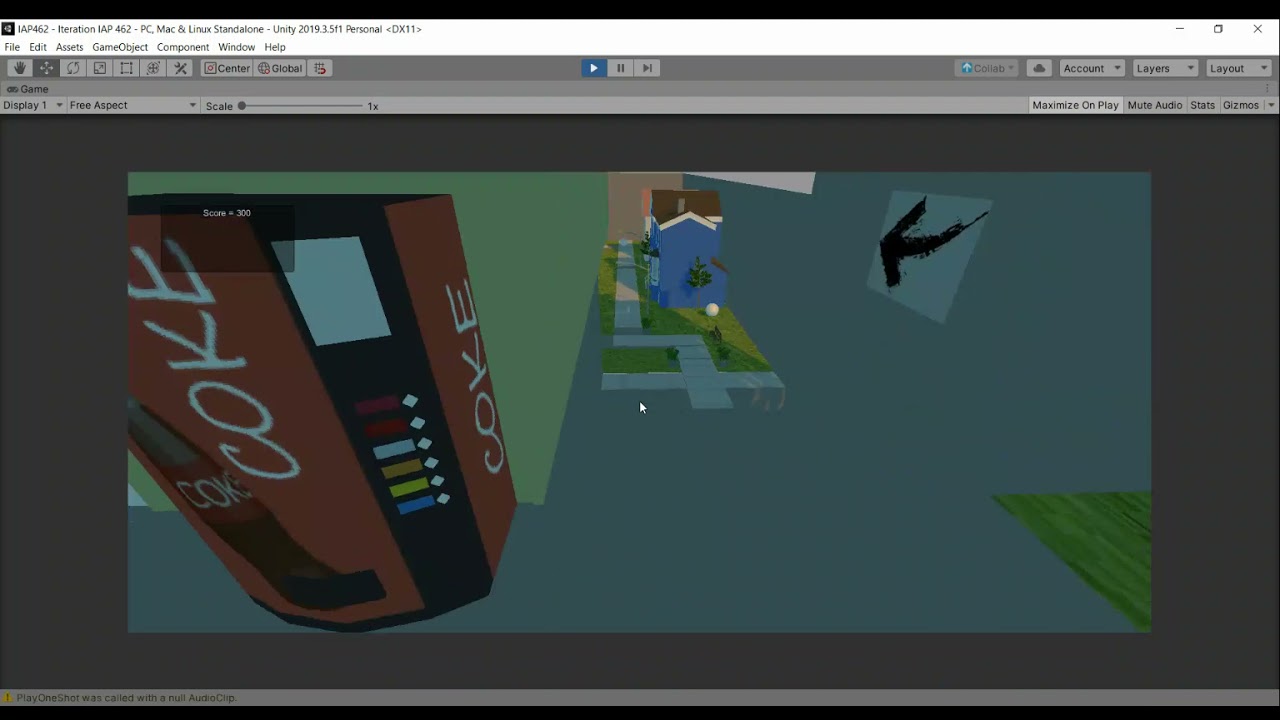The image size is (1280, 720).
Task: Click the Play button
Action: pos(594,68)
